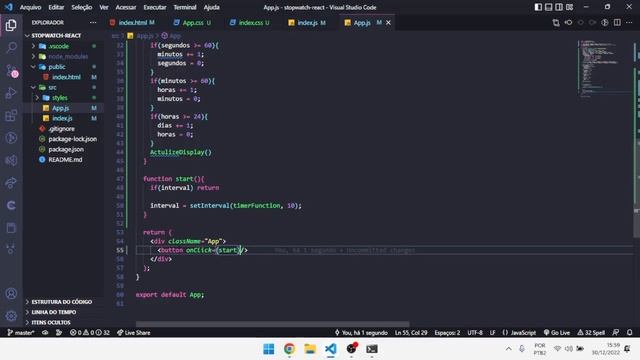Viewport: 640px width, 360px height.
Task: Toggle the Secondary Side Bar layout button
Action: (559, 7)
